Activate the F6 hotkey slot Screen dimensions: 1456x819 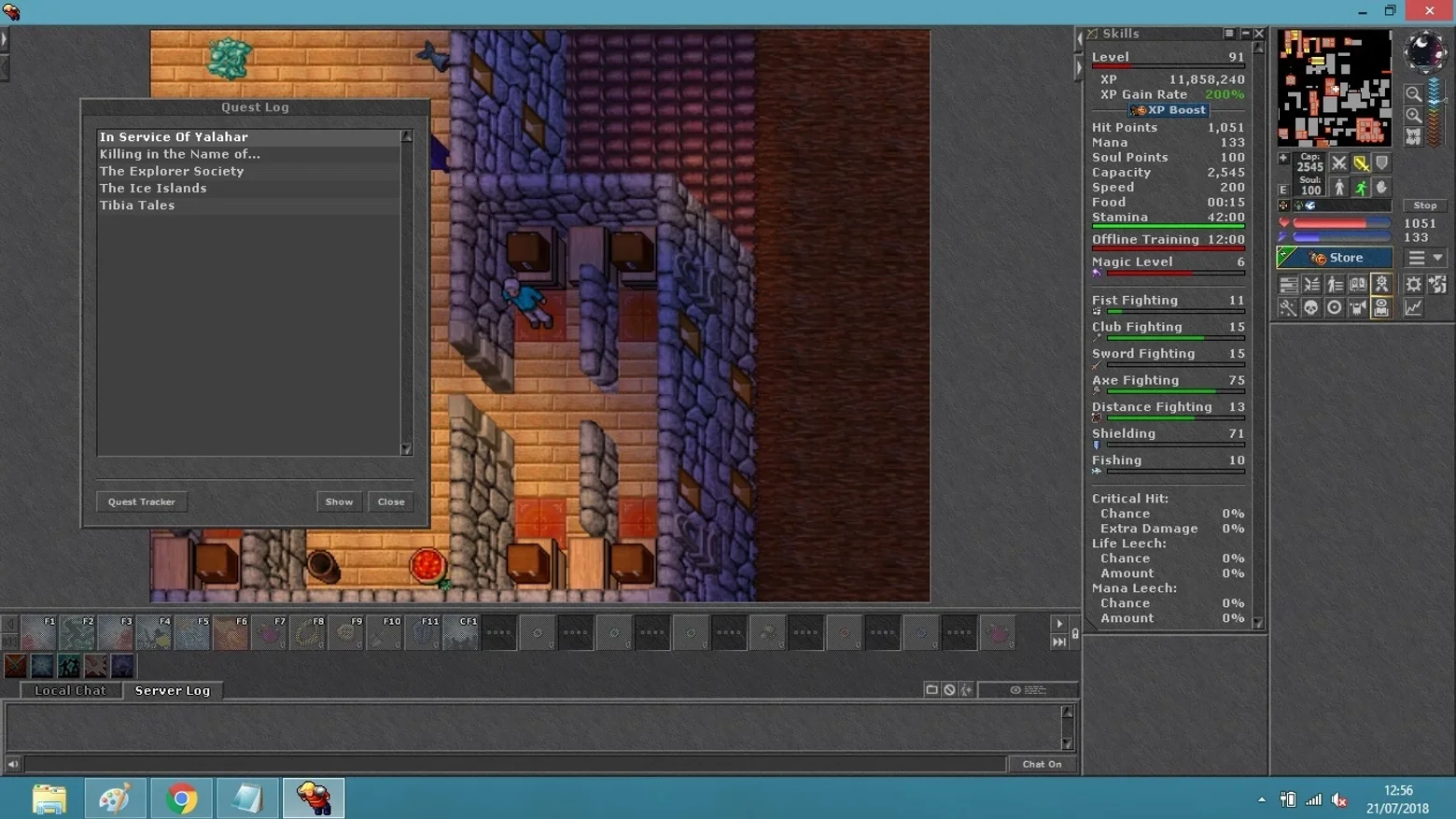[x=231, y=632]
